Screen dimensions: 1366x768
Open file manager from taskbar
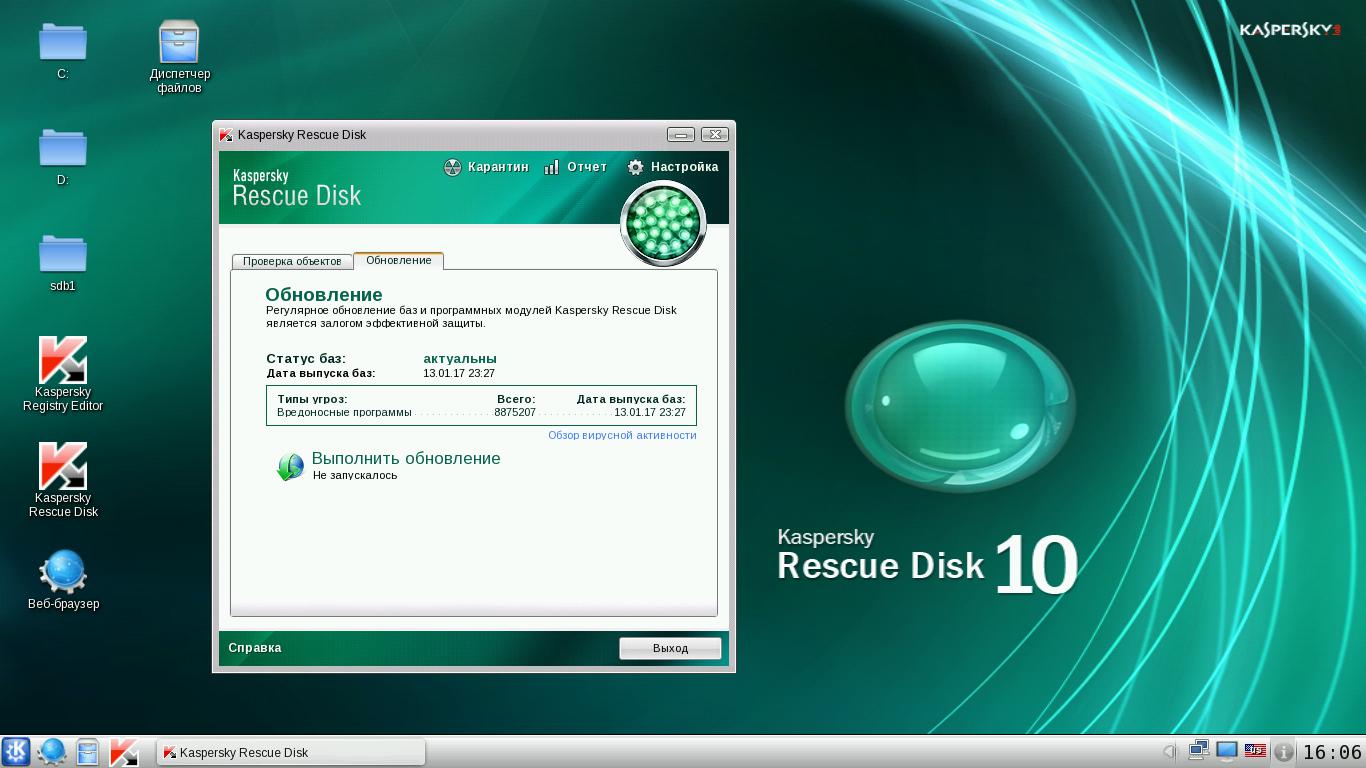tap(88, 751)
